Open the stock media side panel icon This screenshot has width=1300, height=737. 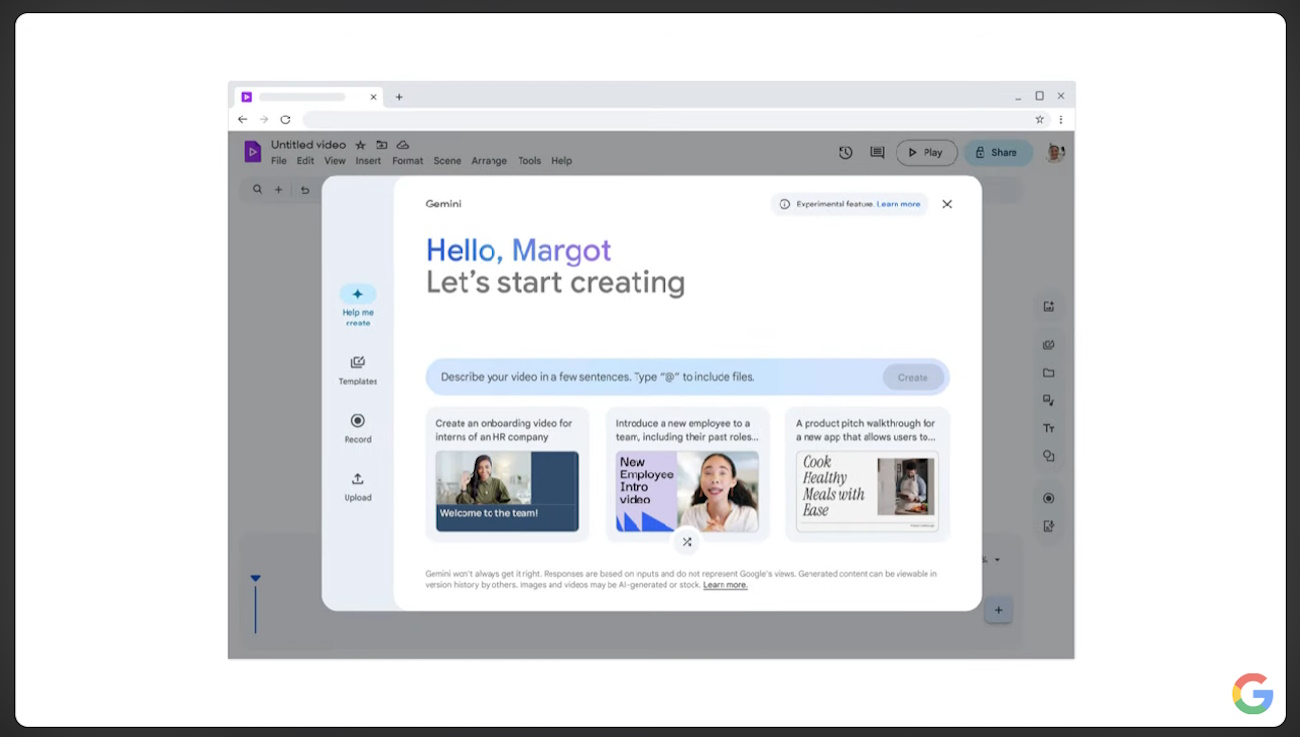[x=1049, y=345]
